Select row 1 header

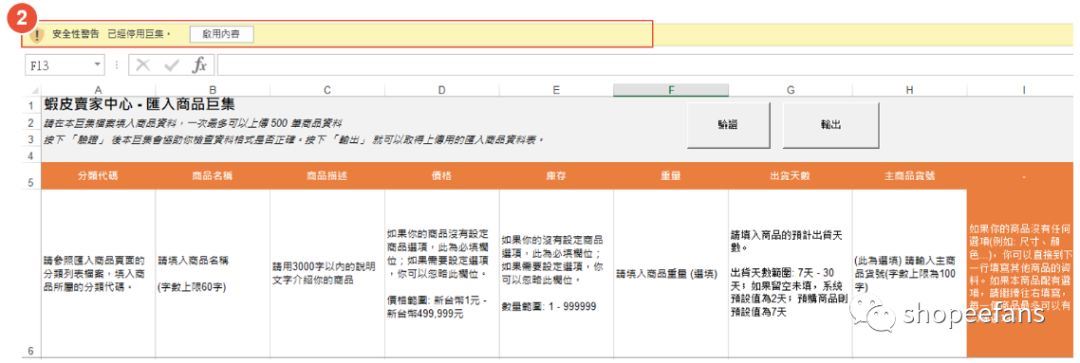click(x=31, y=105)
